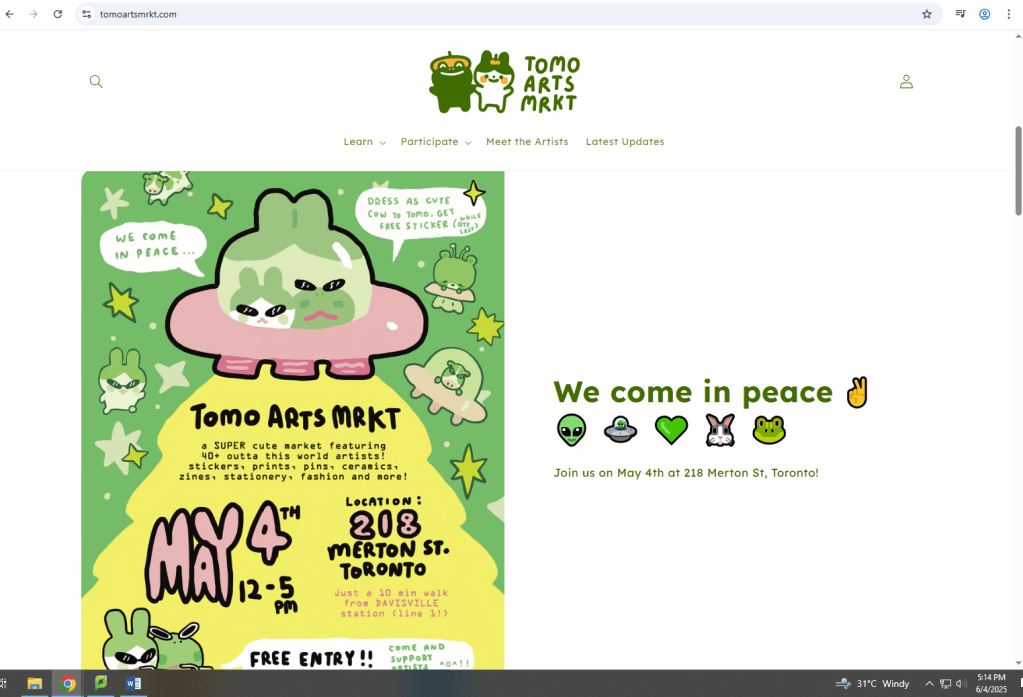Open File Explorer from the taskbar
This screenshot has width=1023, height=697.
coord(35,684)
